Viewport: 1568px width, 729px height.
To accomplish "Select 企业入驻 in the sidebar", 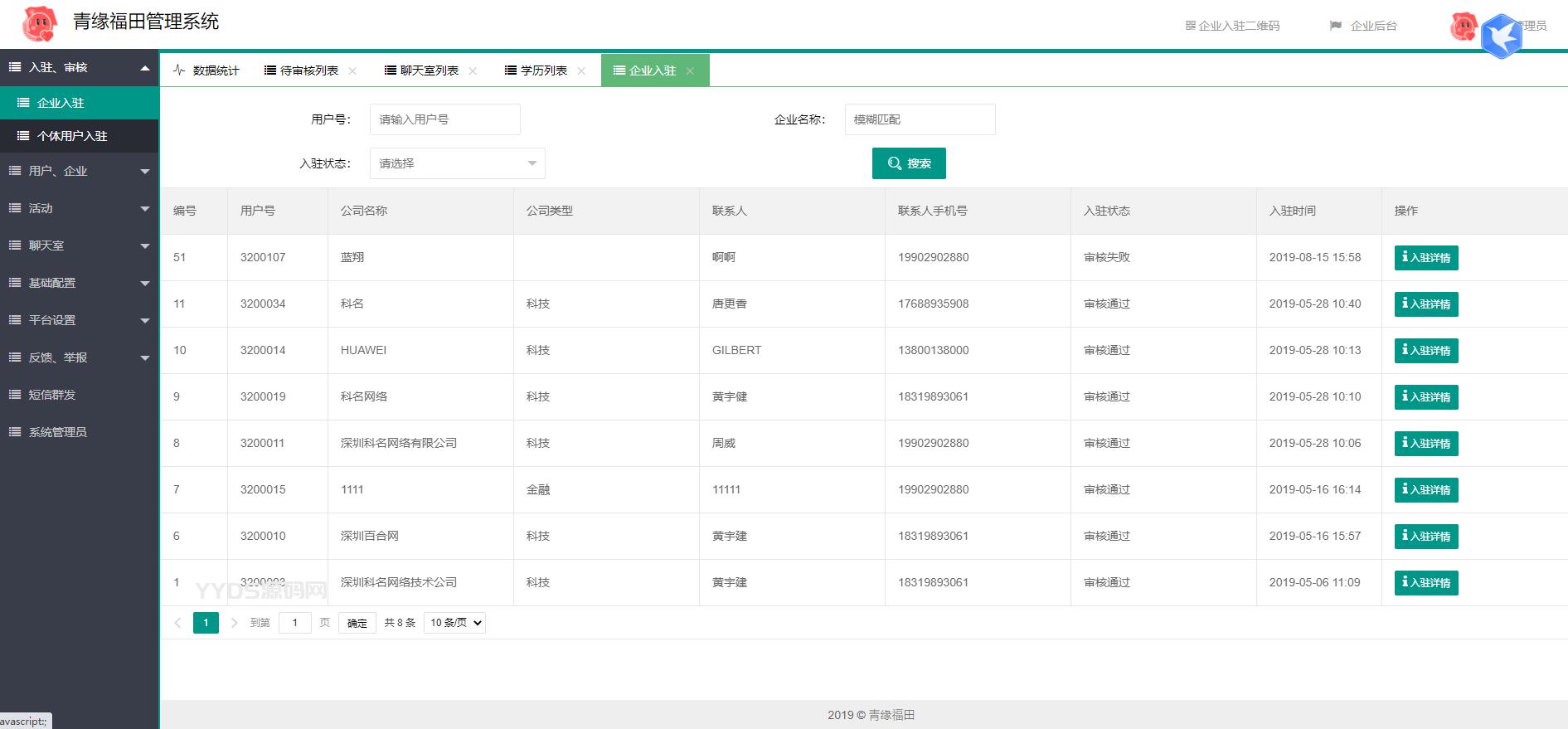I will [80, 103].
